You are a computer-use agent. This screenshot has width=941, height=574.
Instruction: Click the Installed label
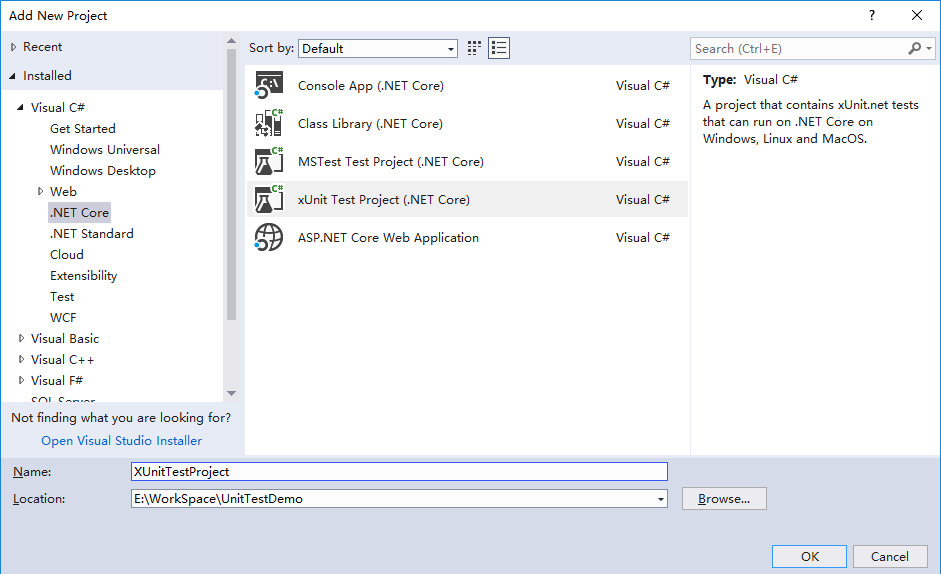pos(47,76)
